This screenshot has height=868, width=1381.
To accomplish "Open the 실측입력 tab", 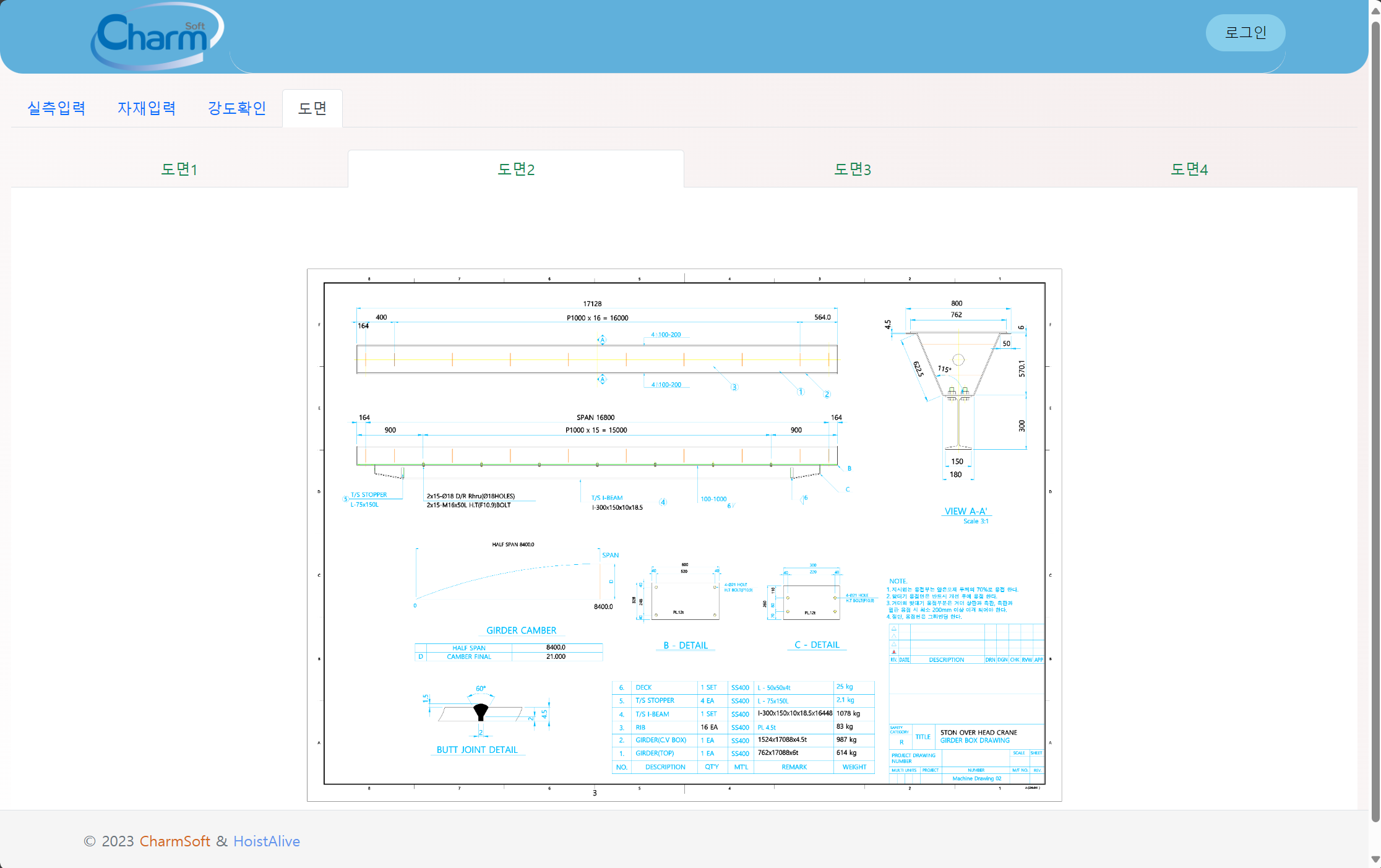I will click(56, 108).
